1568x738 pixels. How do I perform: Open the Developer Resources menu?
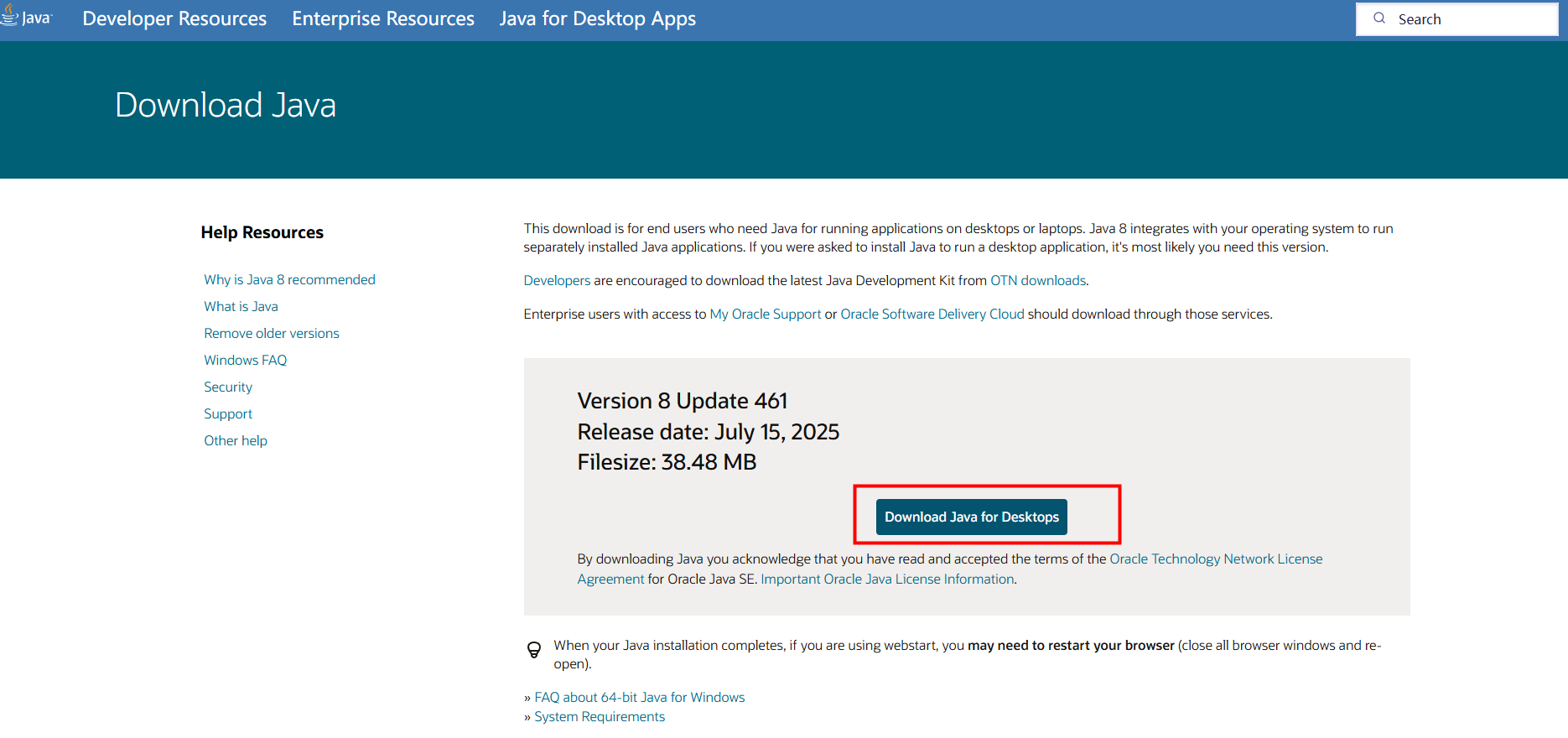174,18
